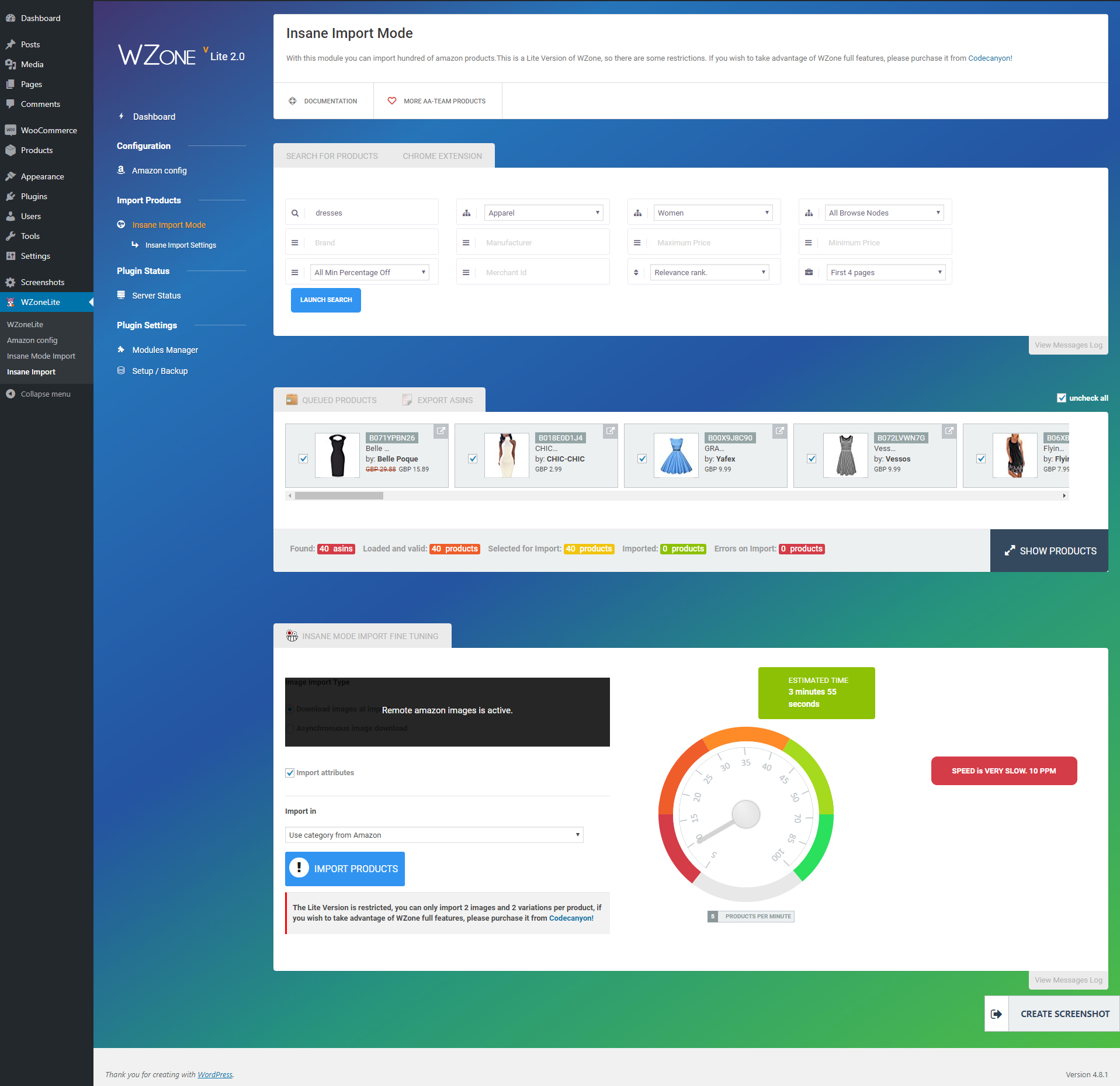Click the Appearance paintbrush icon
Image resolution: width=1120 pixels, height=1086 pixels.
point(11,176)
